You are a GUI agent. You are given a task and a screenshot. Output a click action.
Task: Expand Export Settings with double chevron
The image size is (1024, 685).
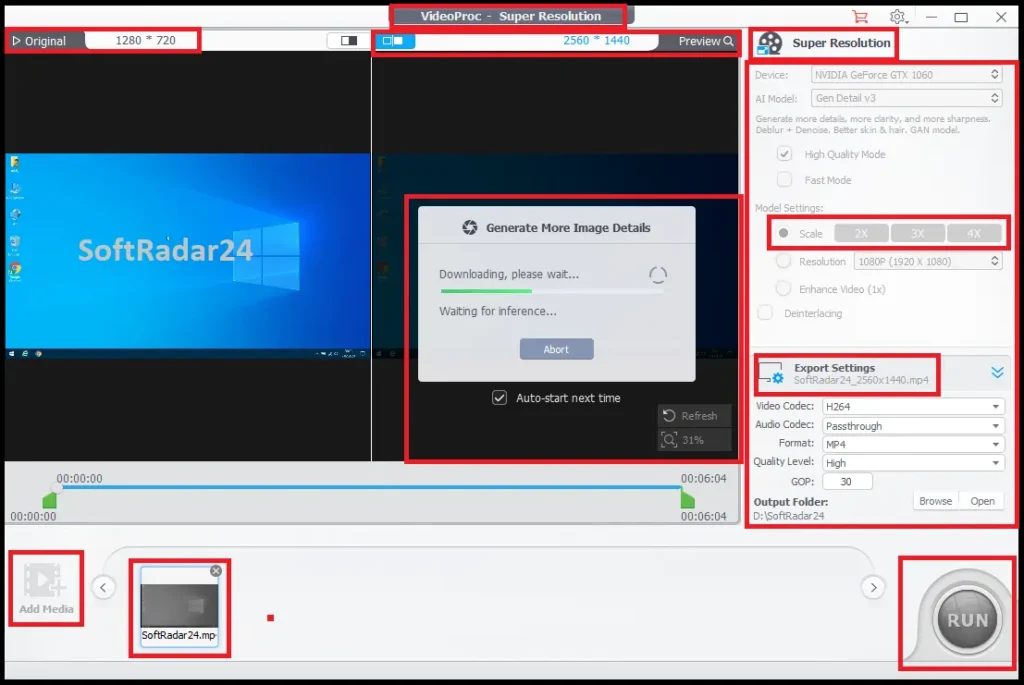(x=997, y=372)
